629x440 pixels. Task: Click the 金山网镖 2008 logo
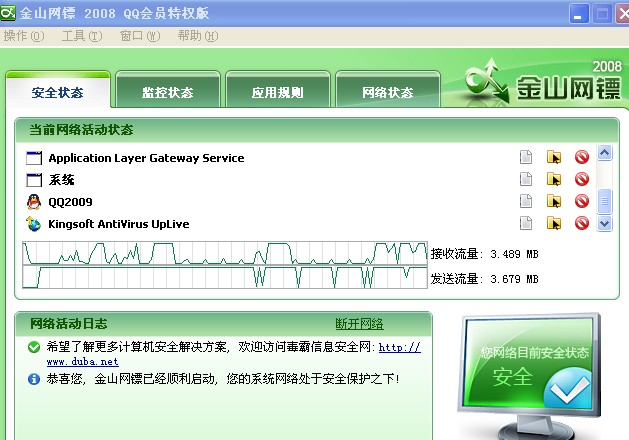click(544, 82)
